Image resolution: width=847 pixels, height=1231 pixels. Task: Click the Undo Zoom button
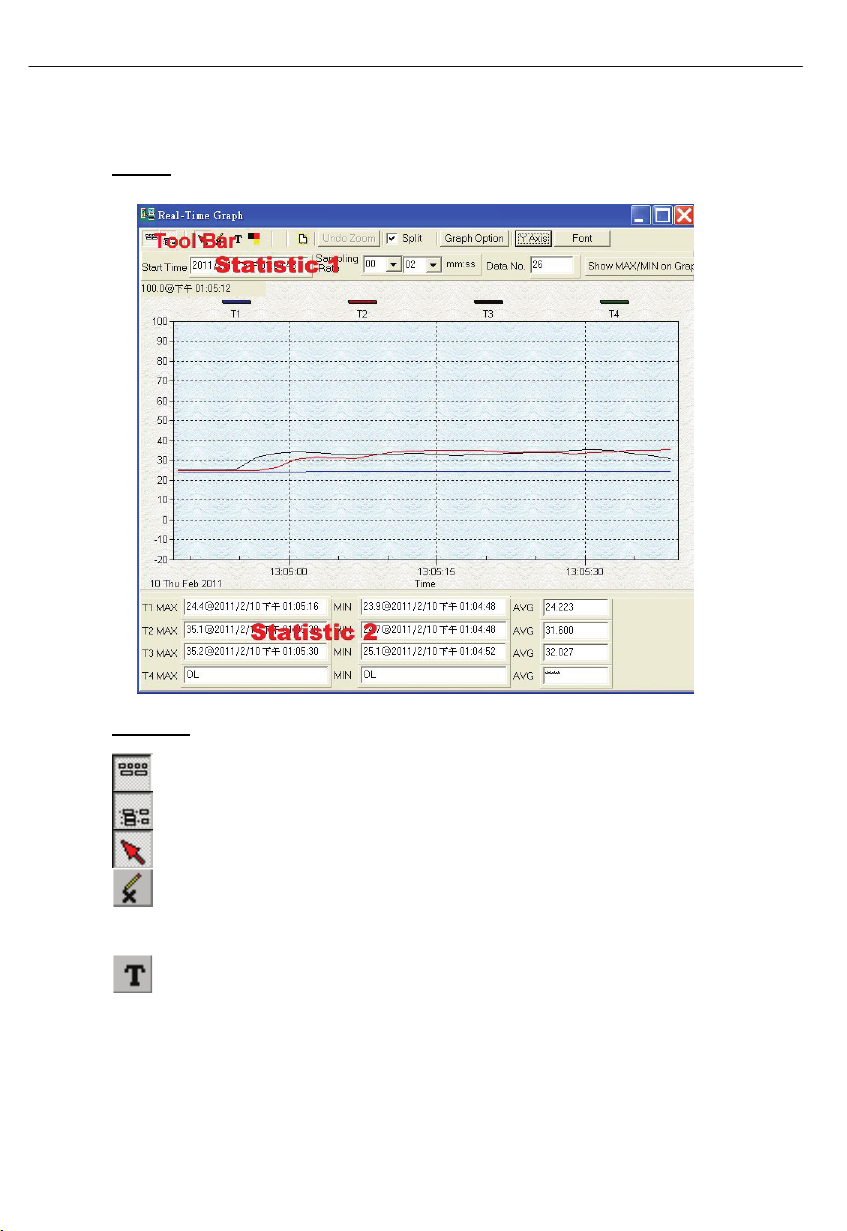(x=347, y=239)
